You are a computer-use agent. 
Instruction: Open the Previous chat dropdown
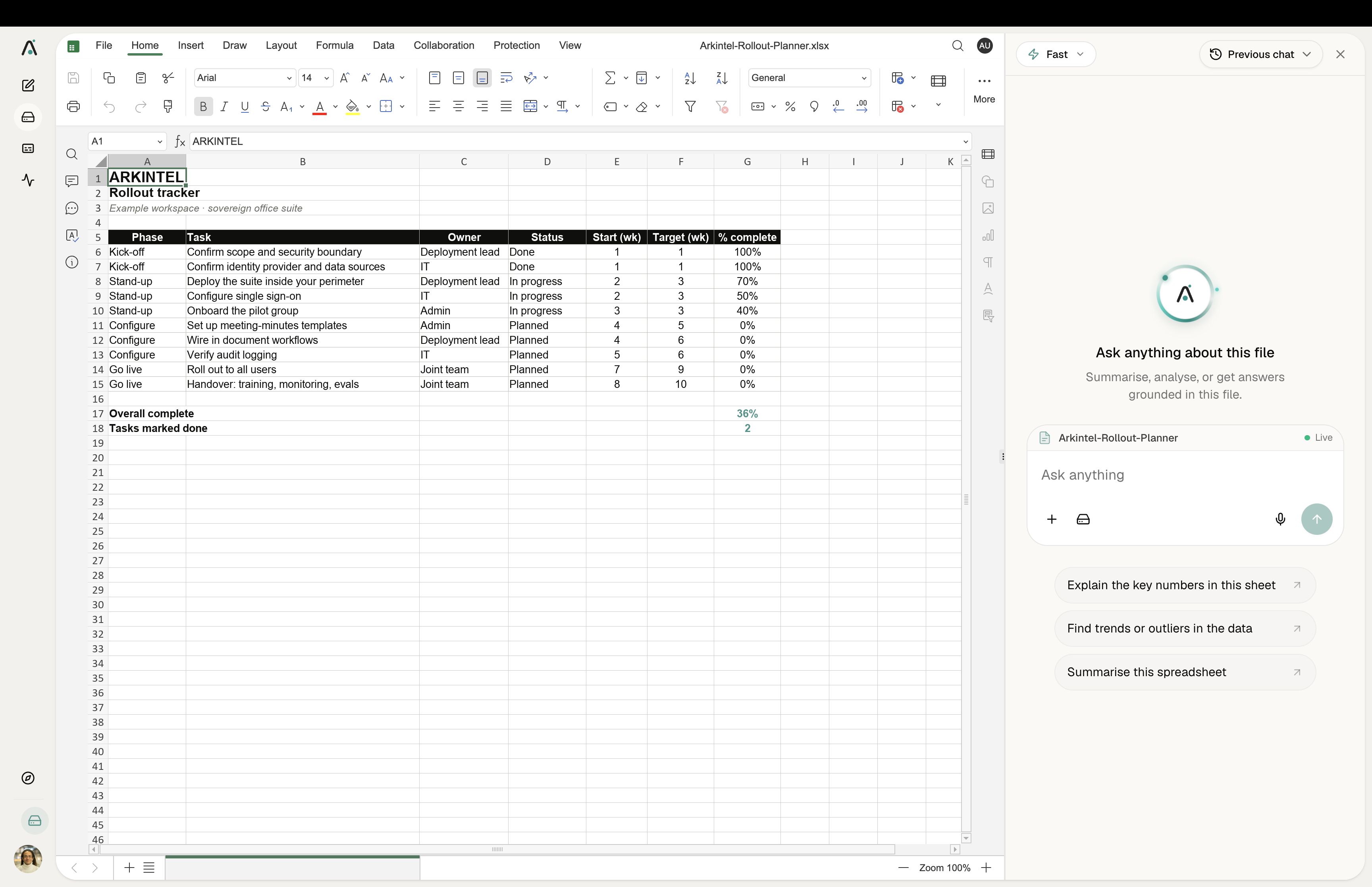point(1260,54)
